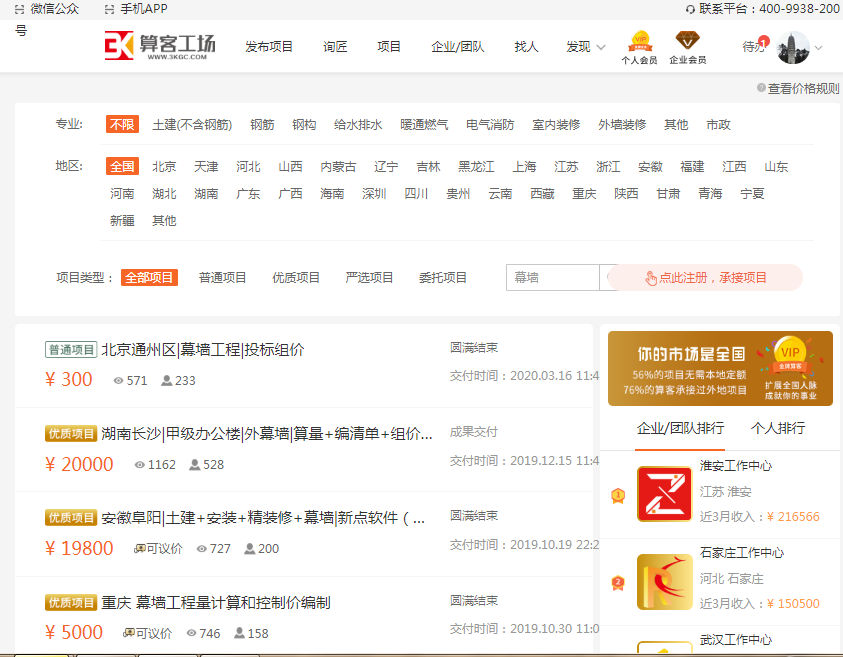Click the 查看价格规则 info icon
Image resolution: width=843 pixels, height=657 pixels.
coord(761,88)
